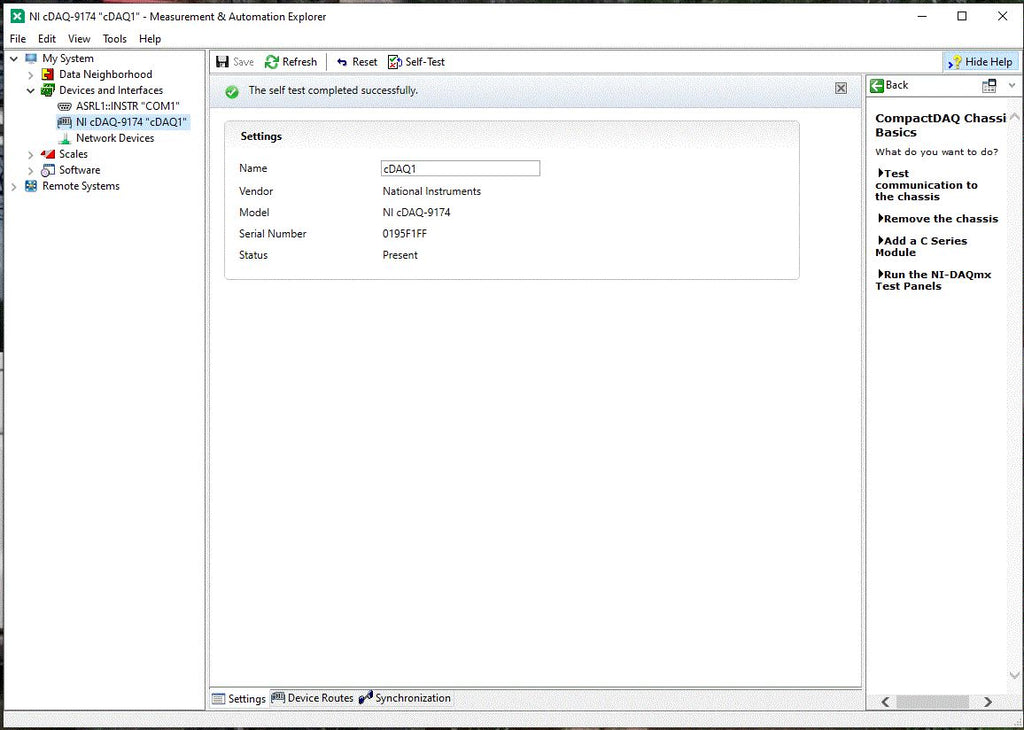Screen dimensions: 1024x730
Task: Click the Network Devices icon
Action: point(64,138)
